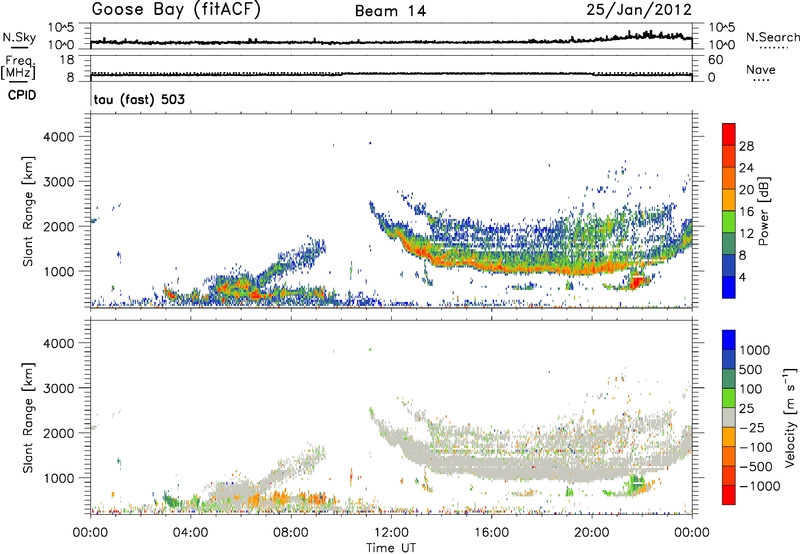Image resolution: width=800 pixels, height=554 pixels.
Task: Click the 25/Jan/2012 date label
Action: [x=639, y=10]
